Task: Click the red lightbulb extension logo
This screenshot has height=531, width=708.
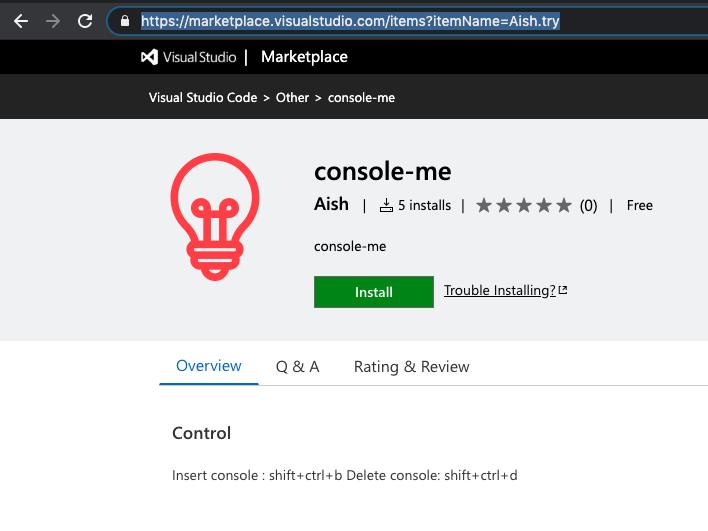Action: [x=215, y=217]
